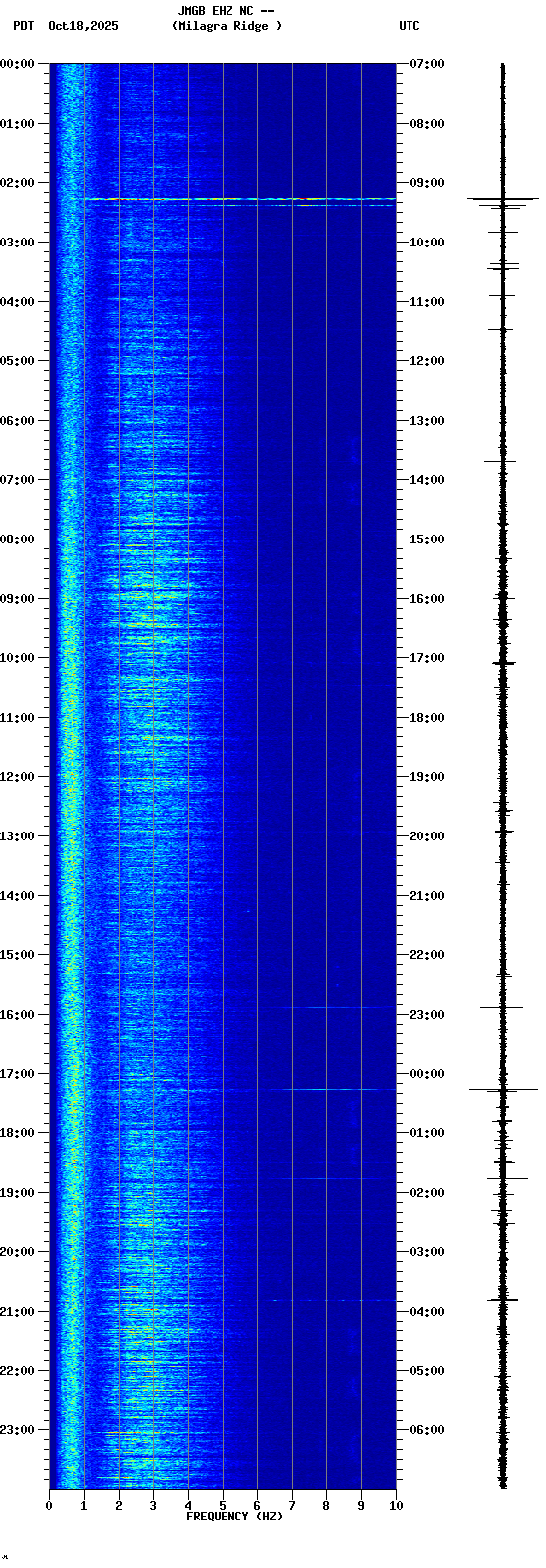Pick the 20:00 label on UTC axis

[427, 836]
